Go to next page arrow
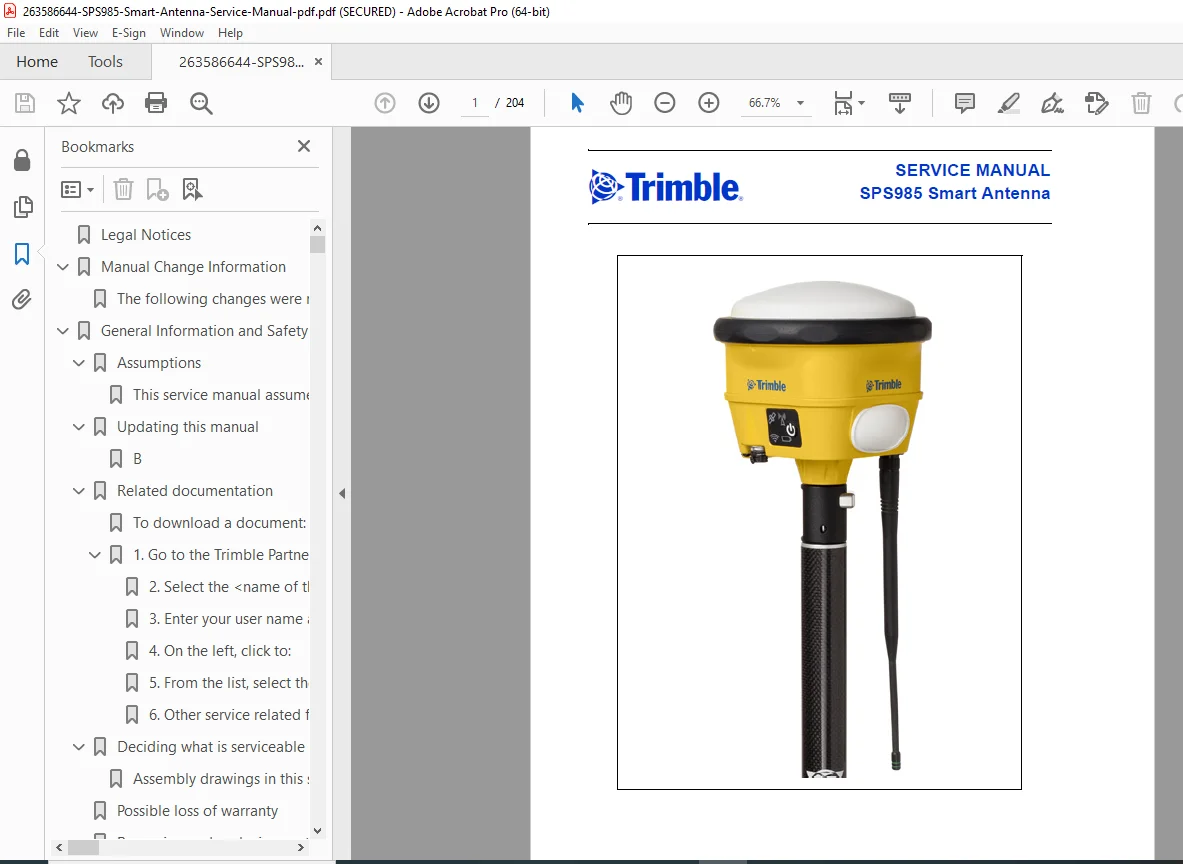Image resolution: width=1183 pixels, height=864 pixels. pos(429,103)
